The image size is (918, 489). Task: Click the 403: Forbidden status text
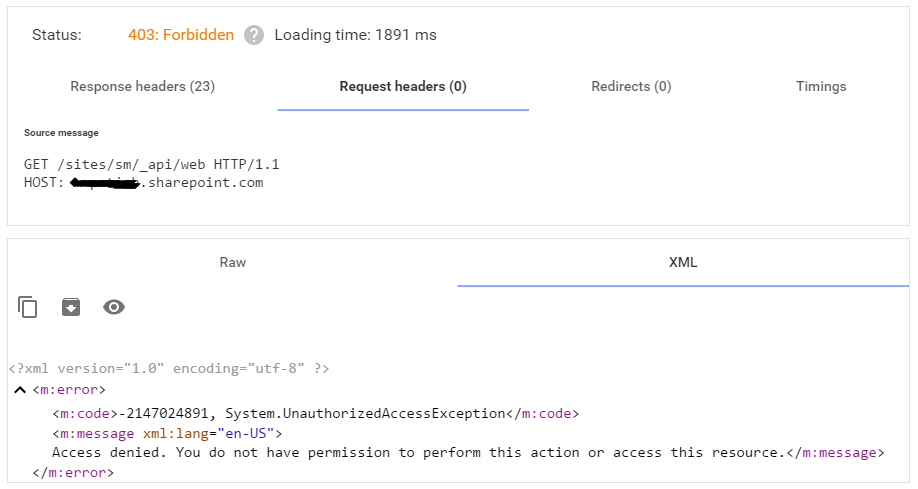point(181,35)
